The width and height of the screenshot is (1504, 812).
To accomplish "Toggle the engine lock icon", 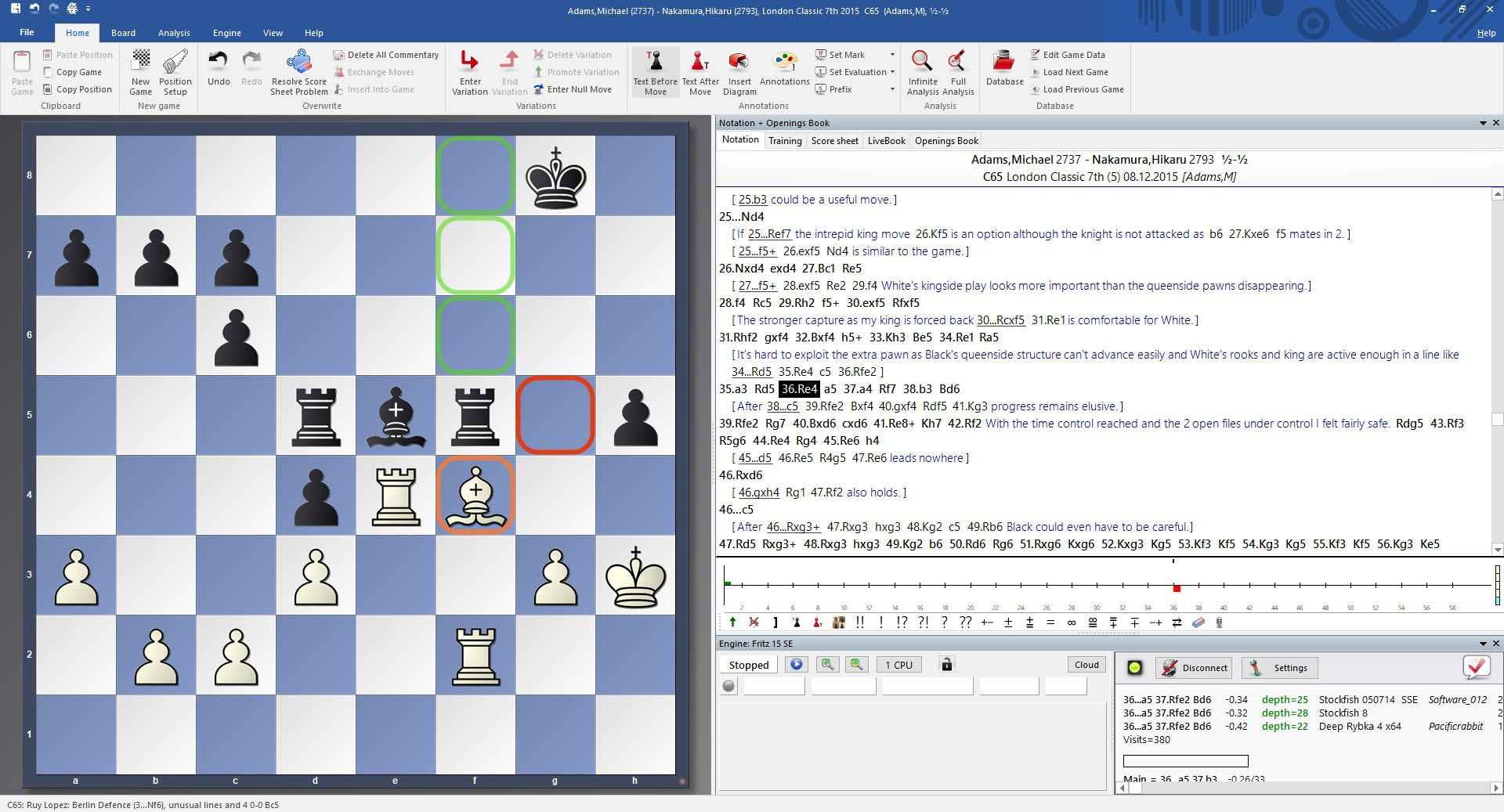I will tap(946, 664).
